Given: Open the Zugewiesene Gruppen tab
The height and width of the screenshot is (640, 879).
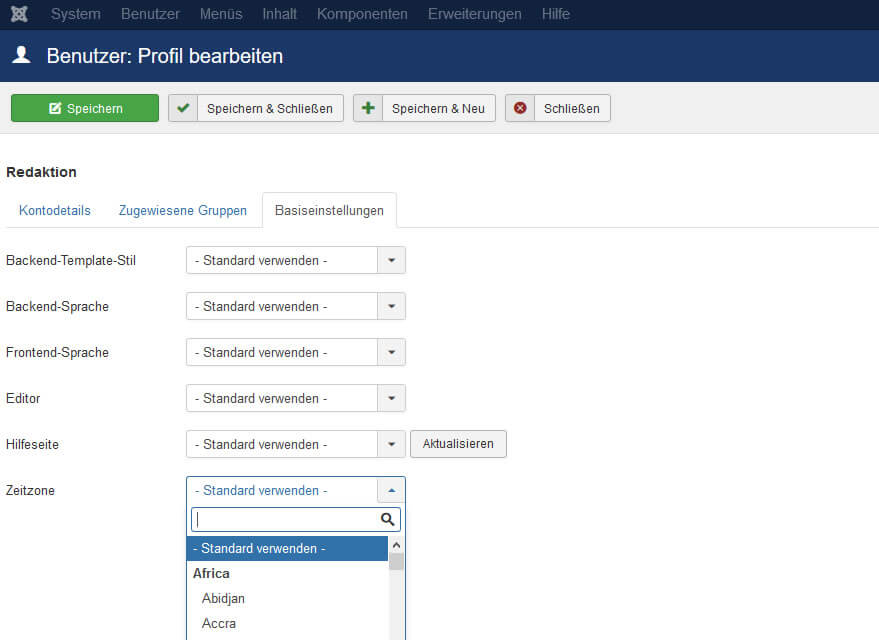Looking at the screenshot, I should [x=182, y=211].
